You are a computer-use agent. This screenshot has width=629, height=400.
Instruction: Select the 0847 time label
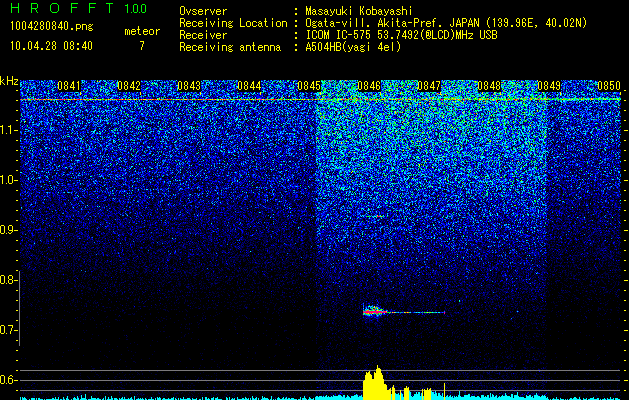pos(429,86)
